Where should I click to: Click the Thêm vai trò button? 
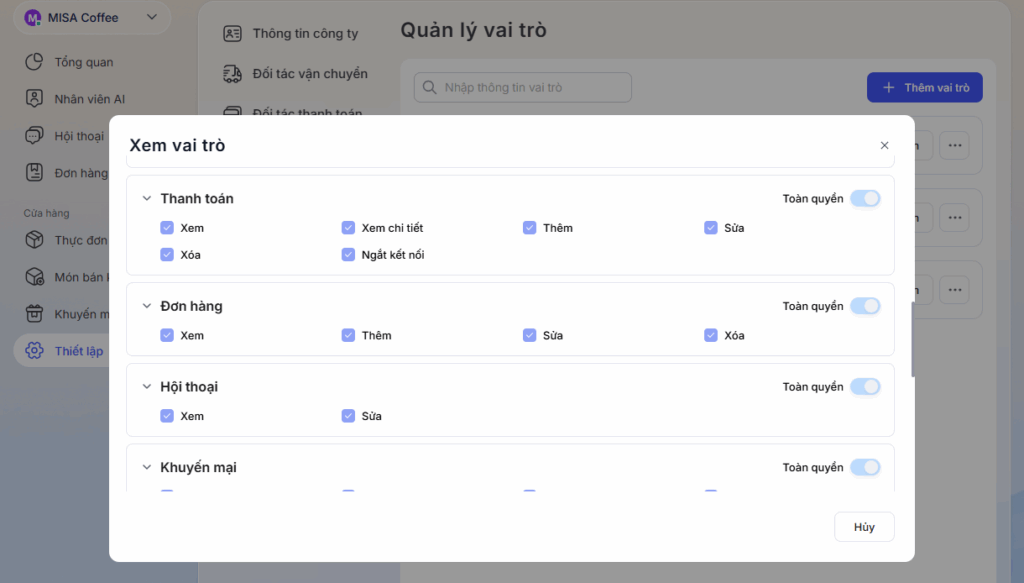(x=924, y=88)
